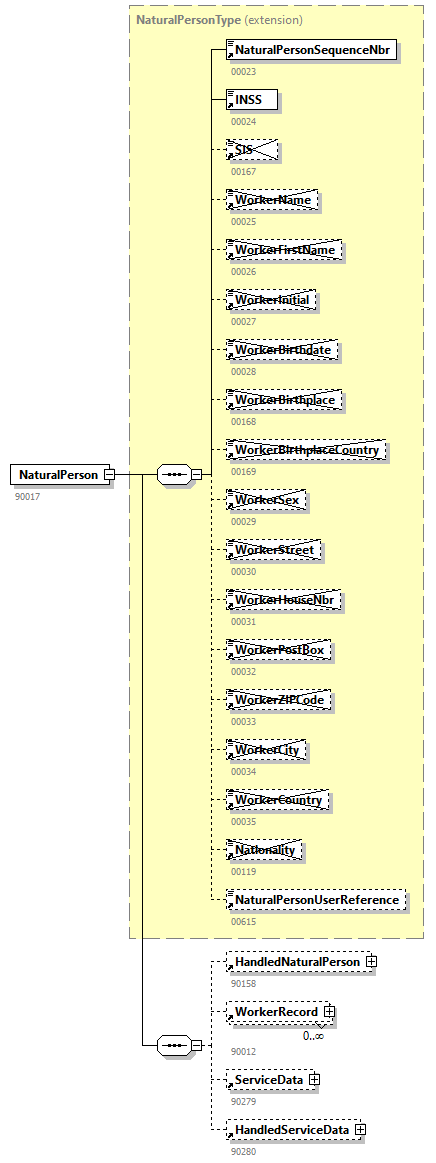Click the NaturalPerson root element box
This screenshot has width=436, height=1163.
59,474
